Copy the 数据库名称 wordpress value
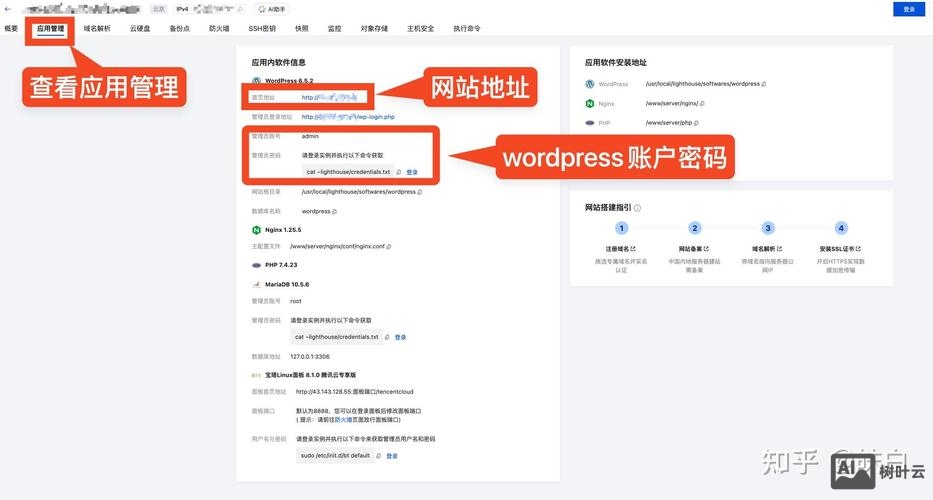 point(334,211)
